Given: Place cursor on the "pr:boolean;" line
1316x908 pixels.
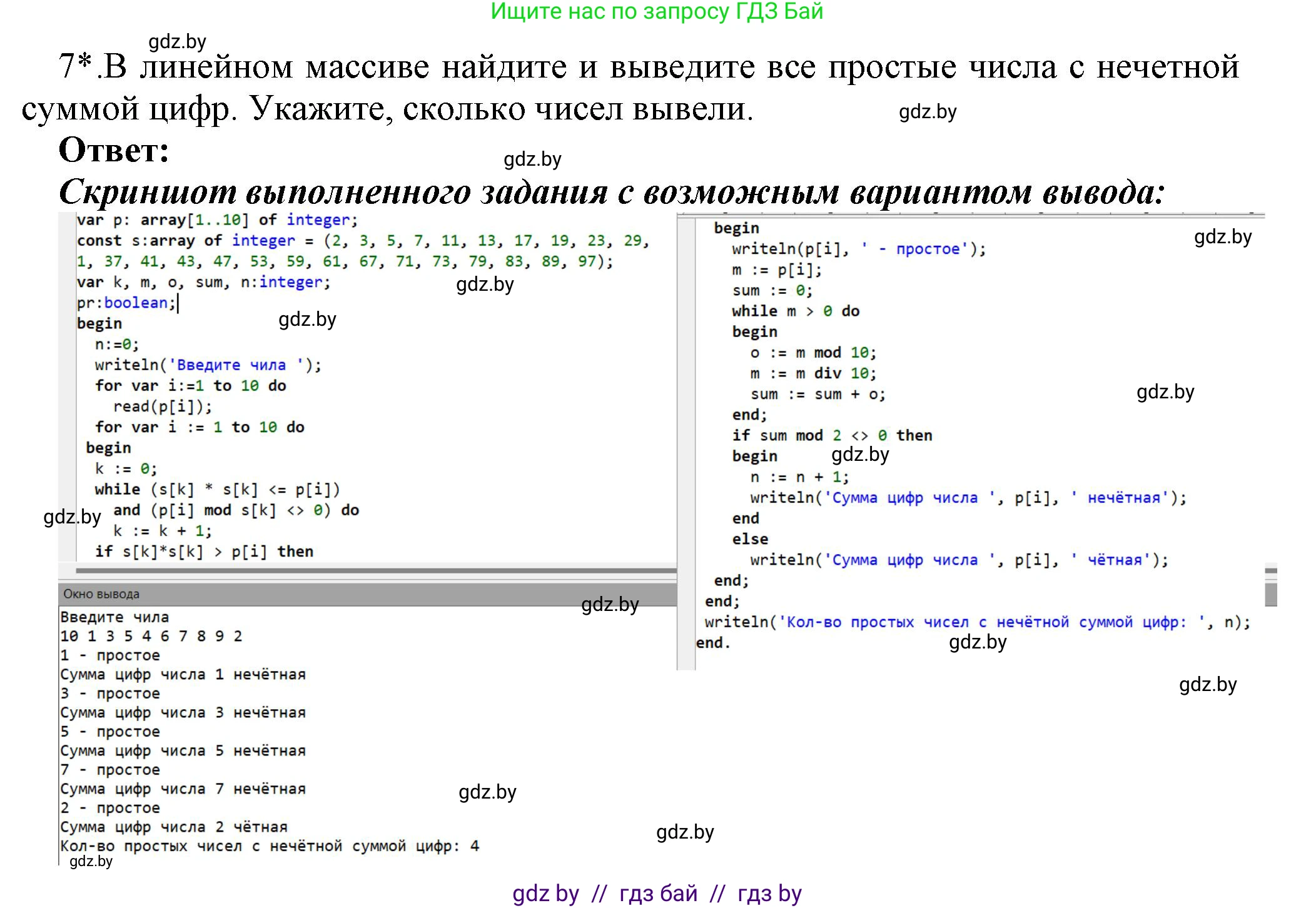Looking at the screenshot, I should [x=125, y=302].
